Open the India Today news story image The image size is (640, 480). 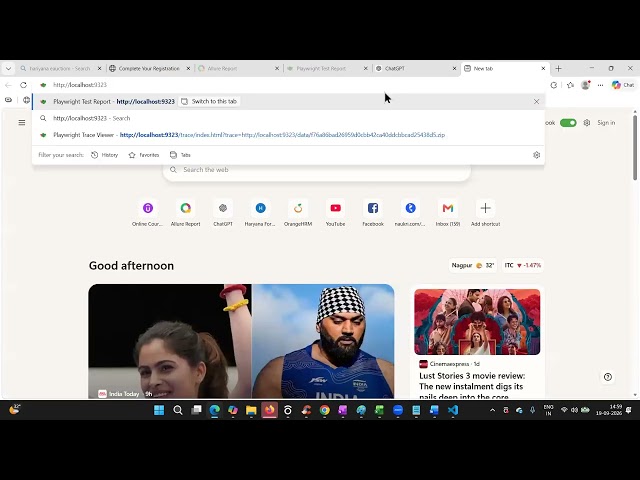(241, 341)
